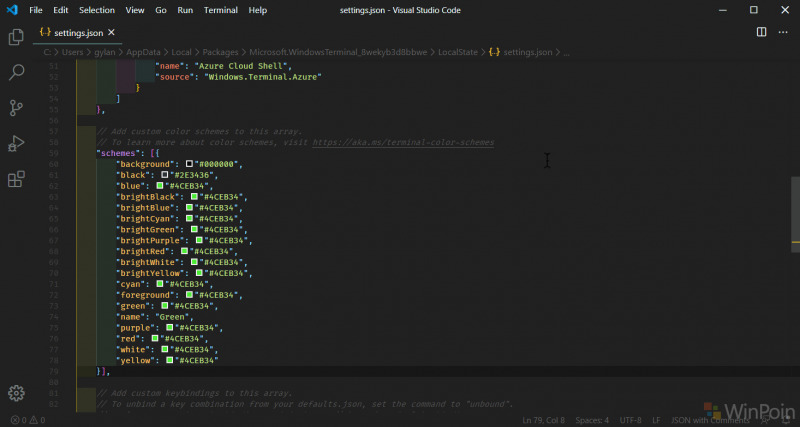Open the Extensions view
800x427 pixels.
[16, 179]
